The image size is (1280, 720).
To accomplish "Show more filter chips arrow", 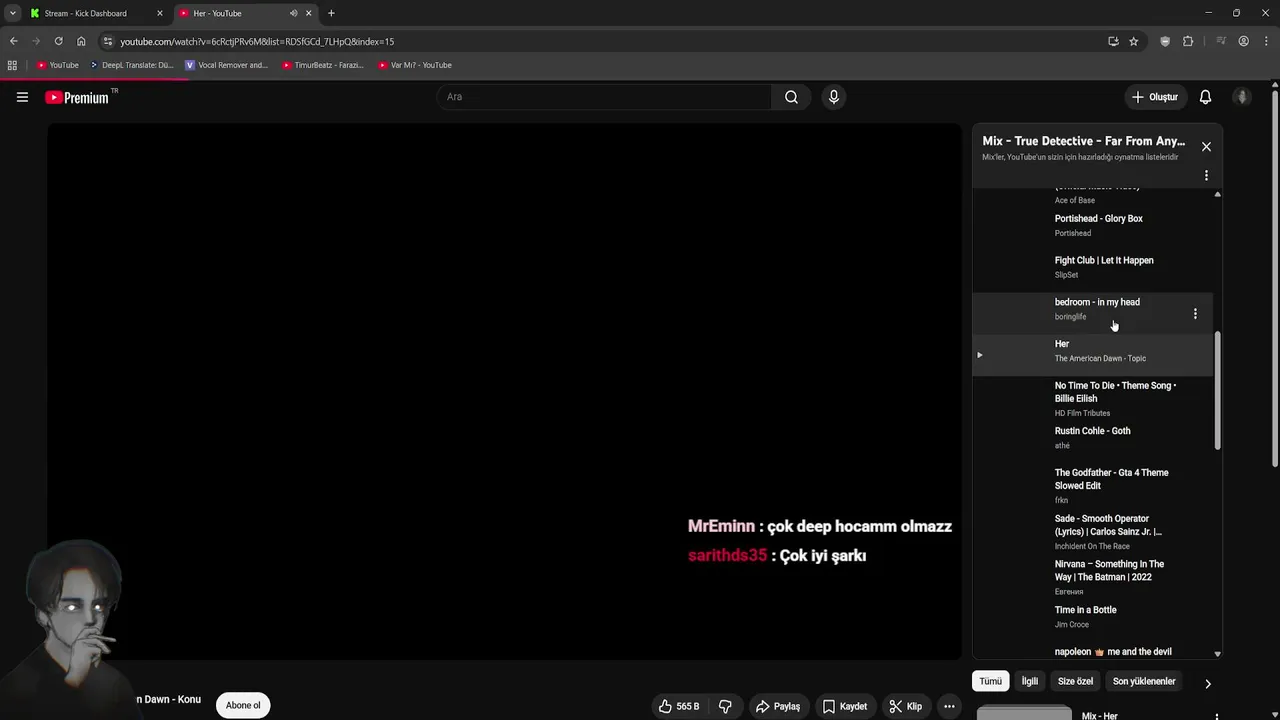I will point(1207,684).
